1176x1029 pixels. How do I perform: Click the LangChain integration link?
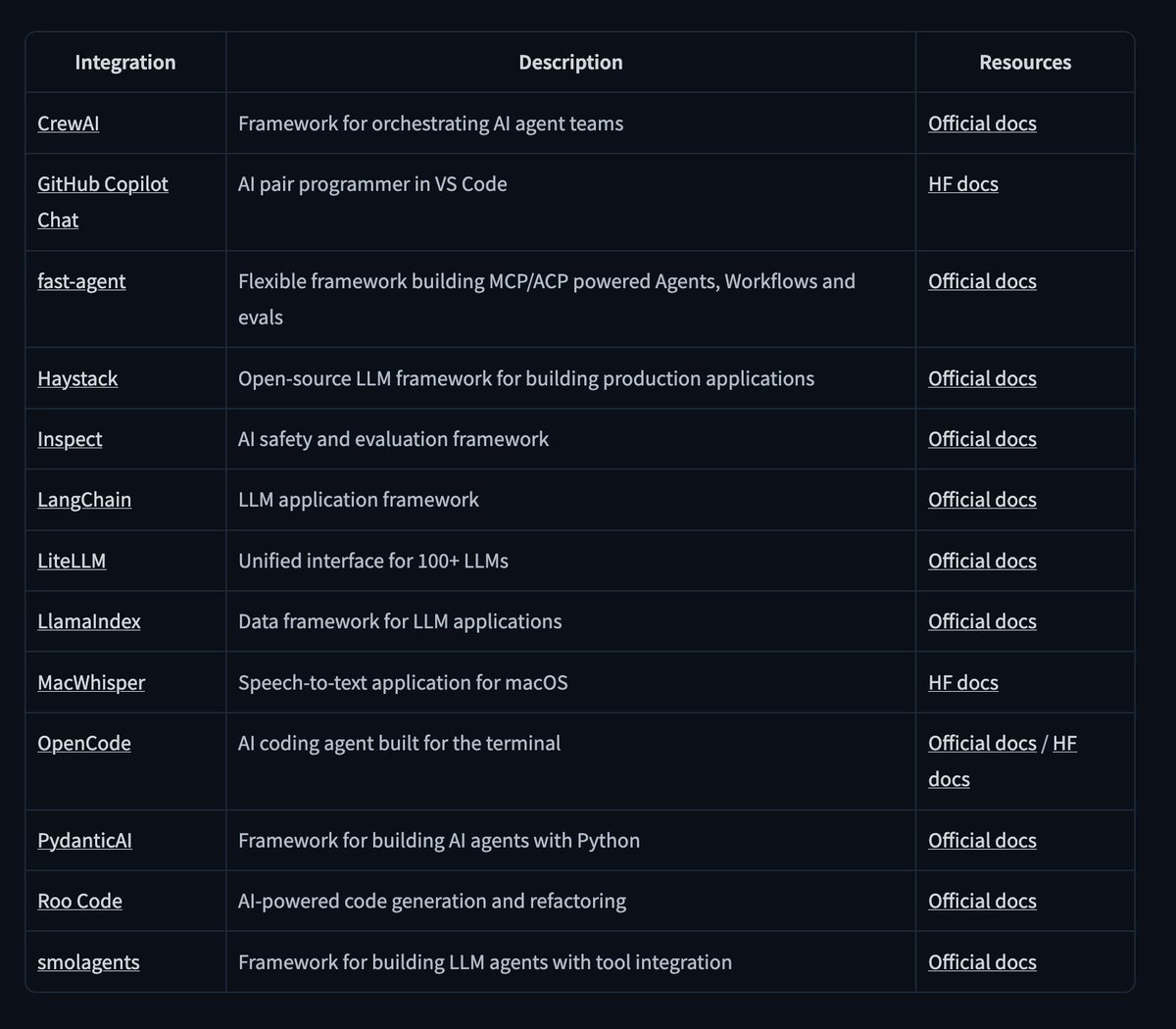point(84,500)
